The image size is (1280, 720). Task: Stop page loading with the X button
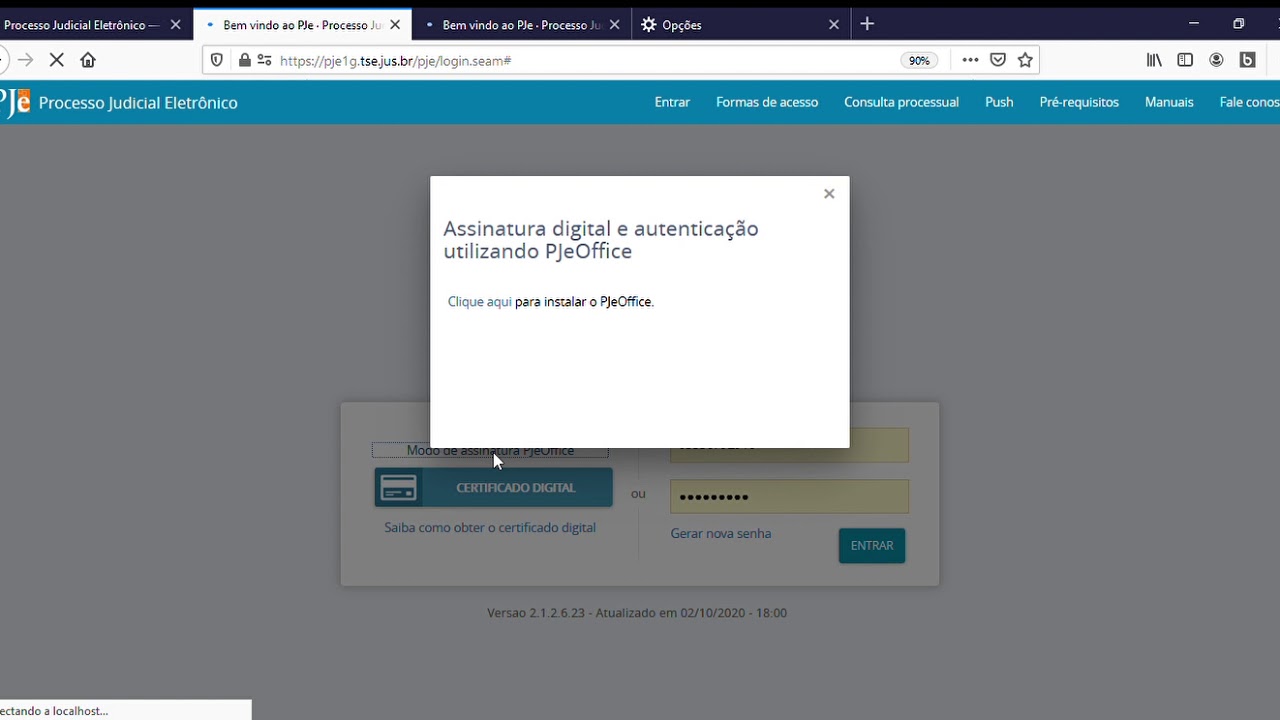pyautogui.click(x=56, y=60)
